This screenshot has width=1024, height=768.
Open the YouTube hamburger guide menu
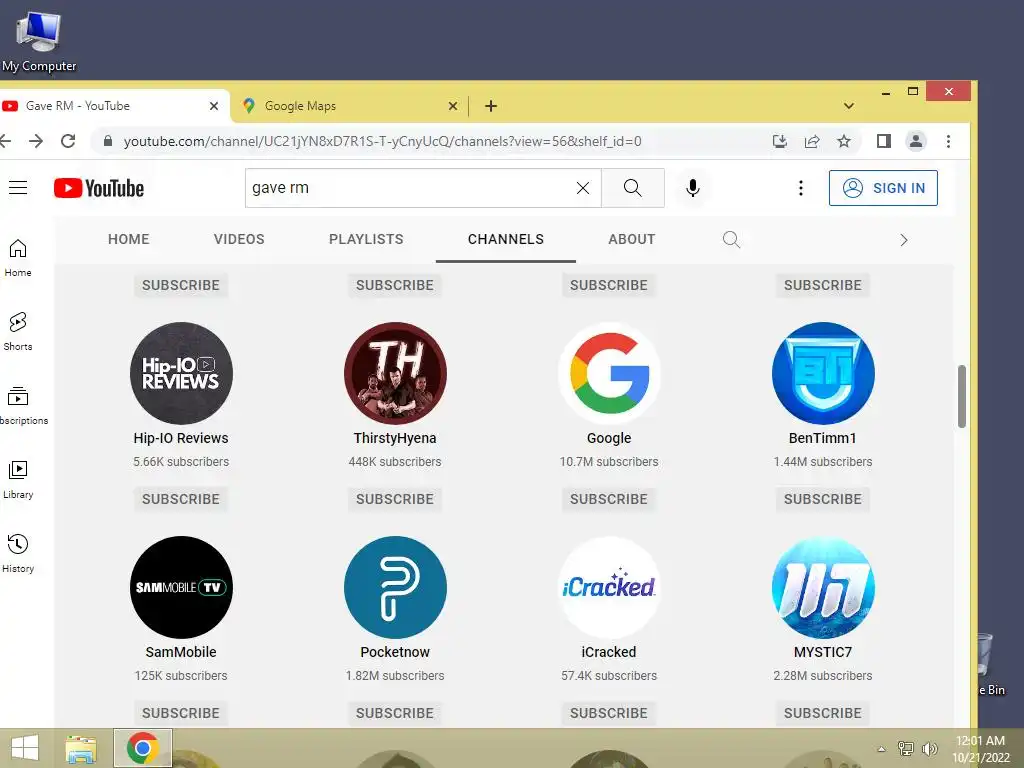(18, 188)
